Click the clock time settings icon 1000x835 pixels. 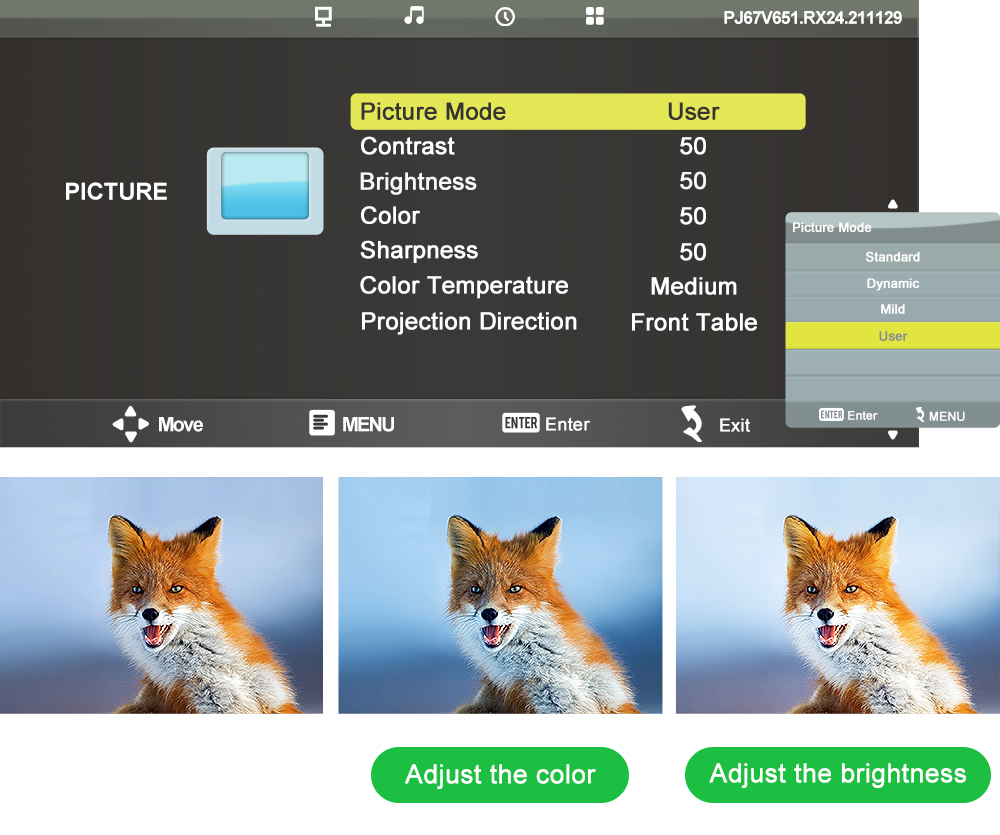(x=505, y=17)
